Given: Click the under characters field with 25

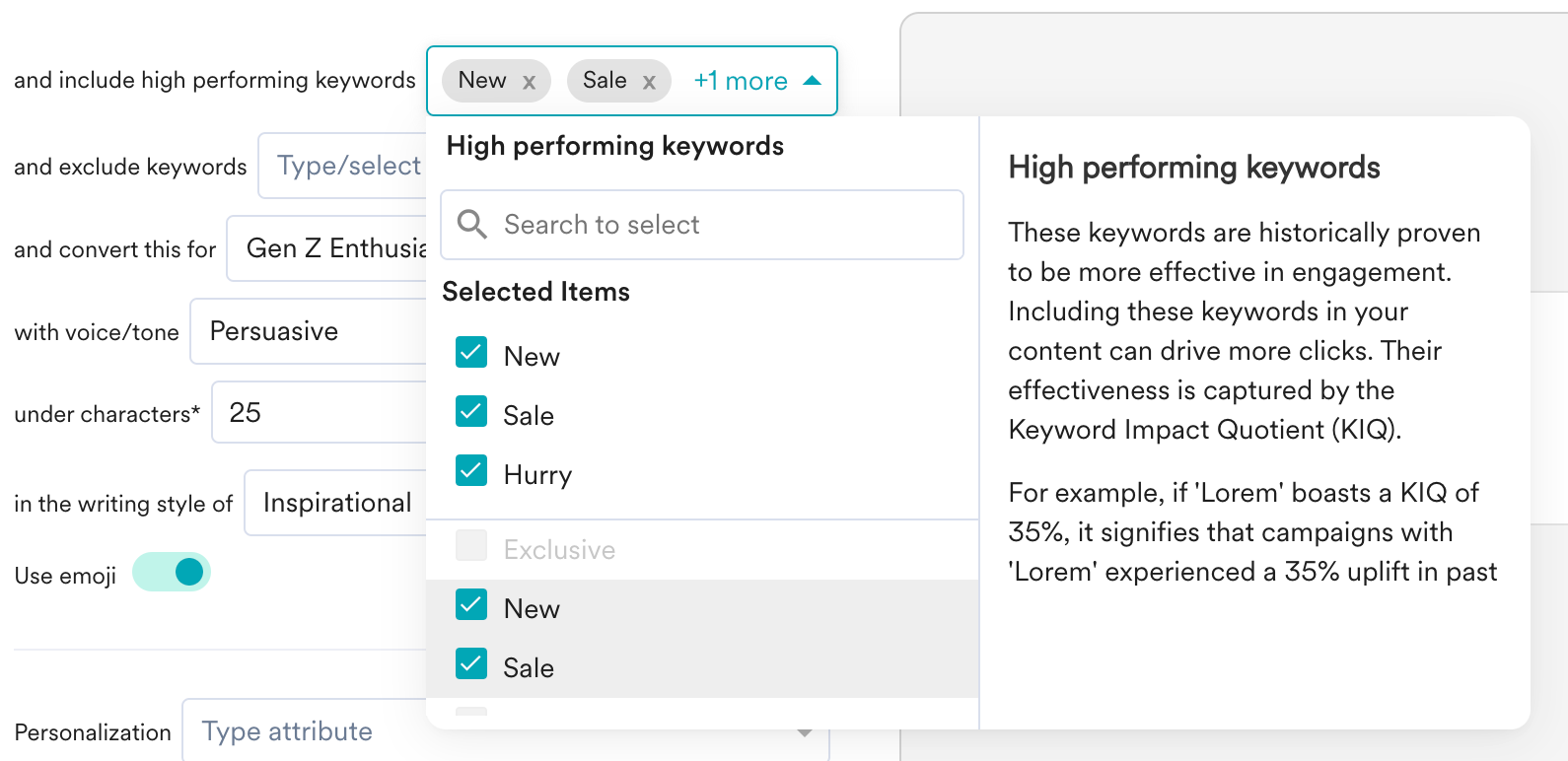Looking at the screenshot, I should coord(320,412).
